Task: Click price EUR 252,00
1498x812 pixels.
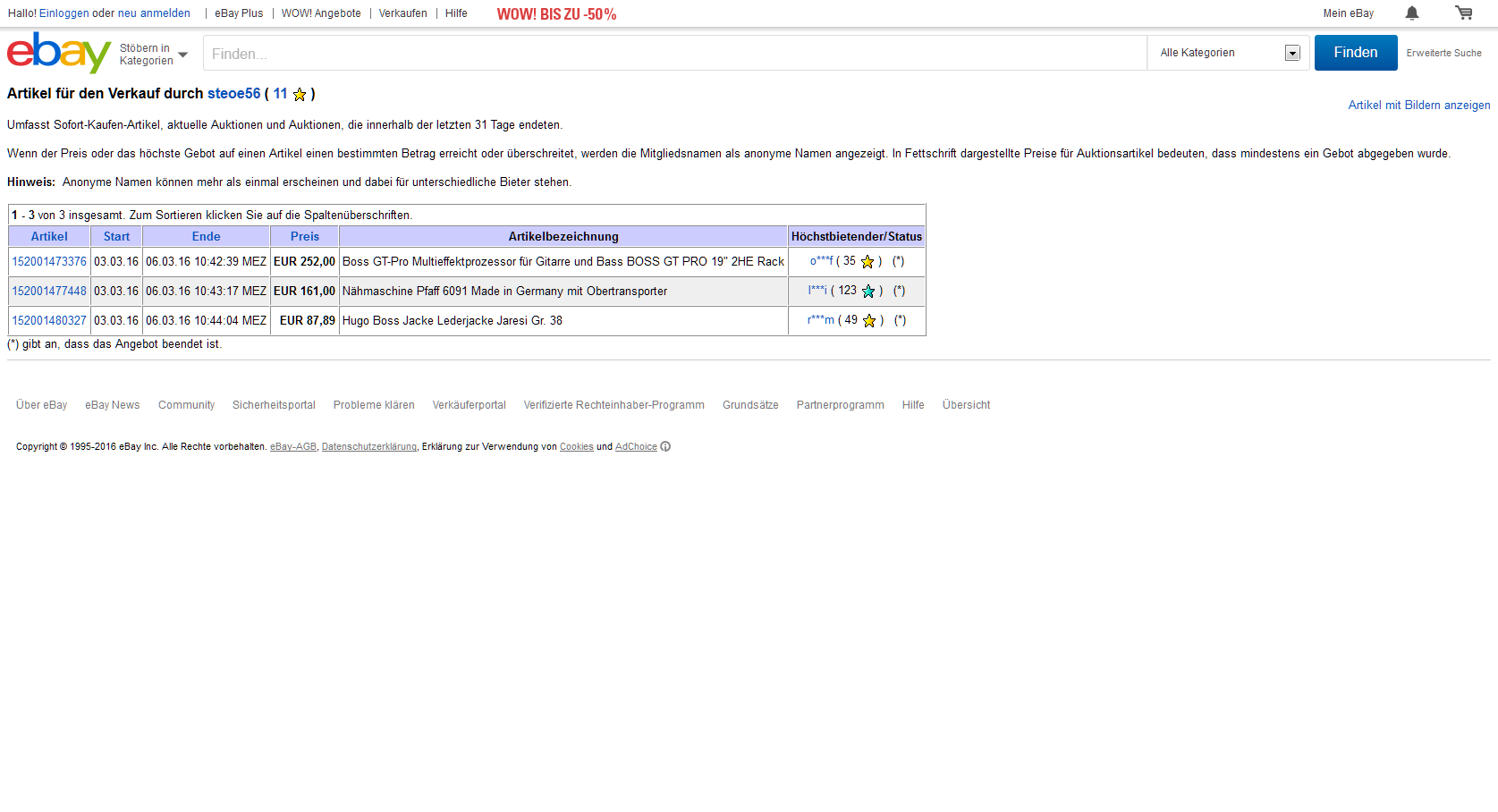Action: 304,261
